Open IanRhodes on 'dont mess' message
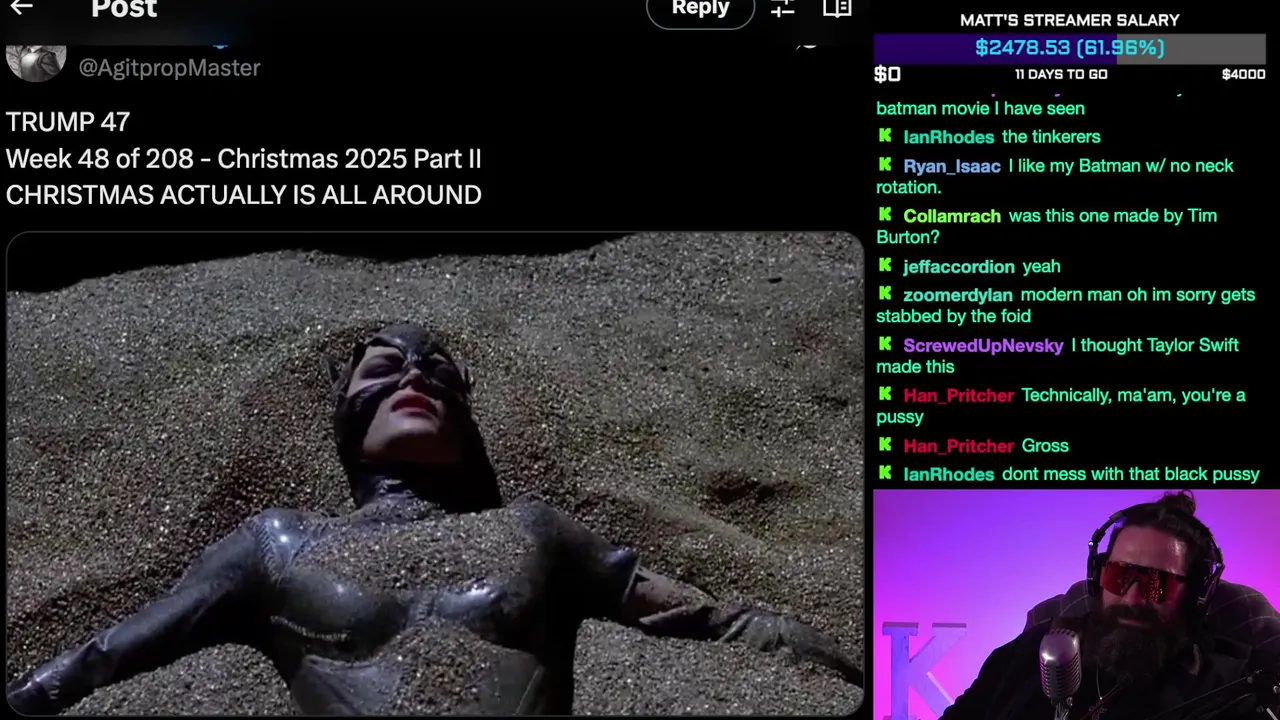 click(949, 474)
